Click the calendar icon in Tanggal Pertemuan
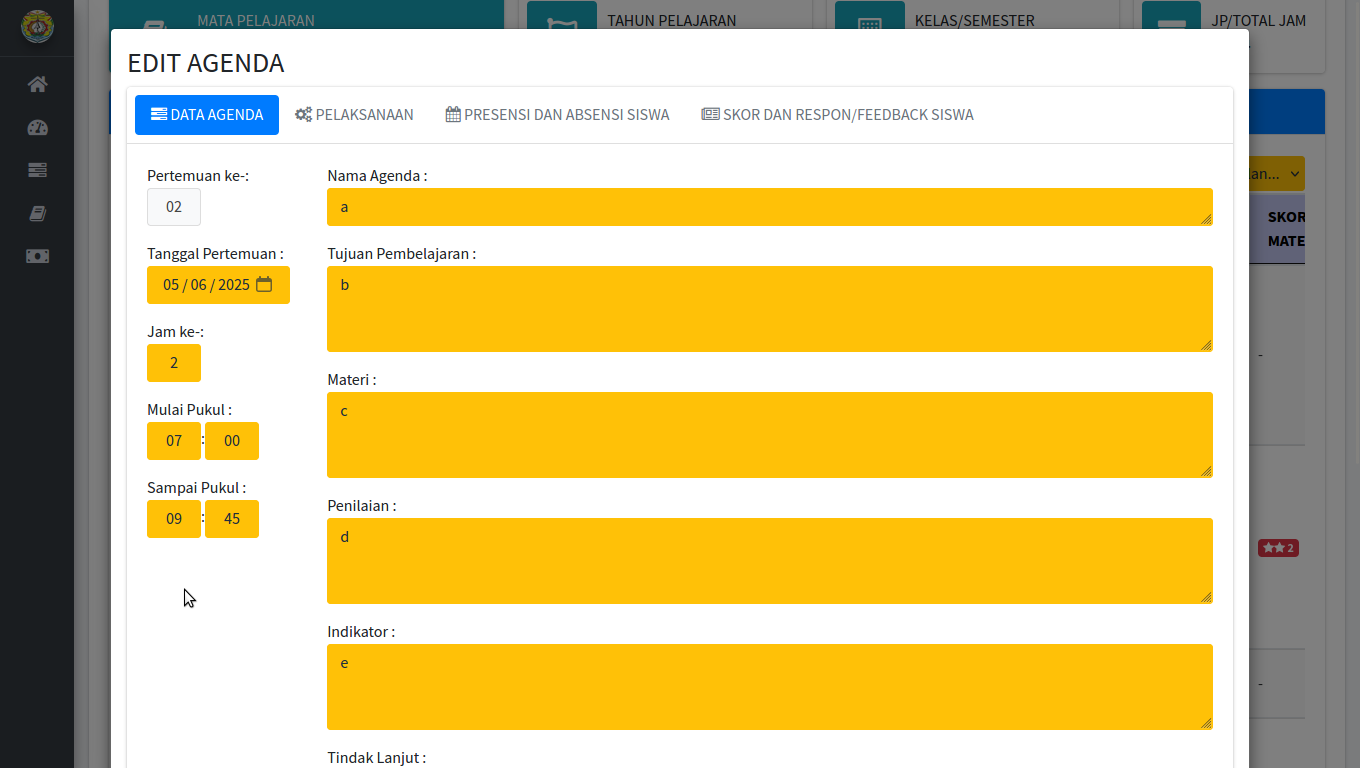This screenshot has width=1360, height=768. tap(264, 284)
